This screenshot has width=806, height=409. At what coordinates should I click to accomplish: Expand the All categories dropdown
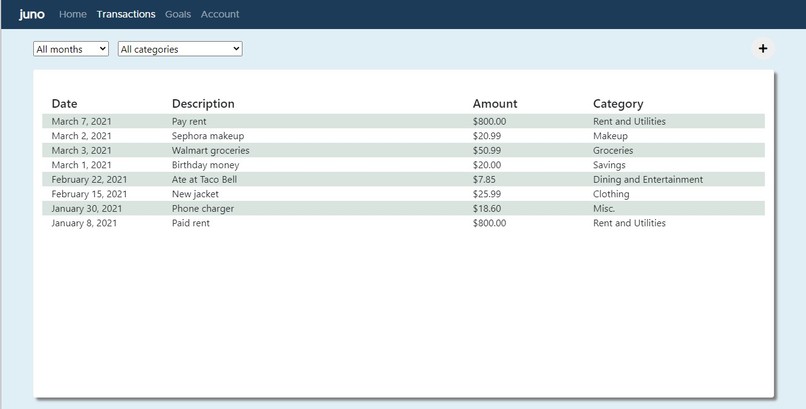[180, 49]
